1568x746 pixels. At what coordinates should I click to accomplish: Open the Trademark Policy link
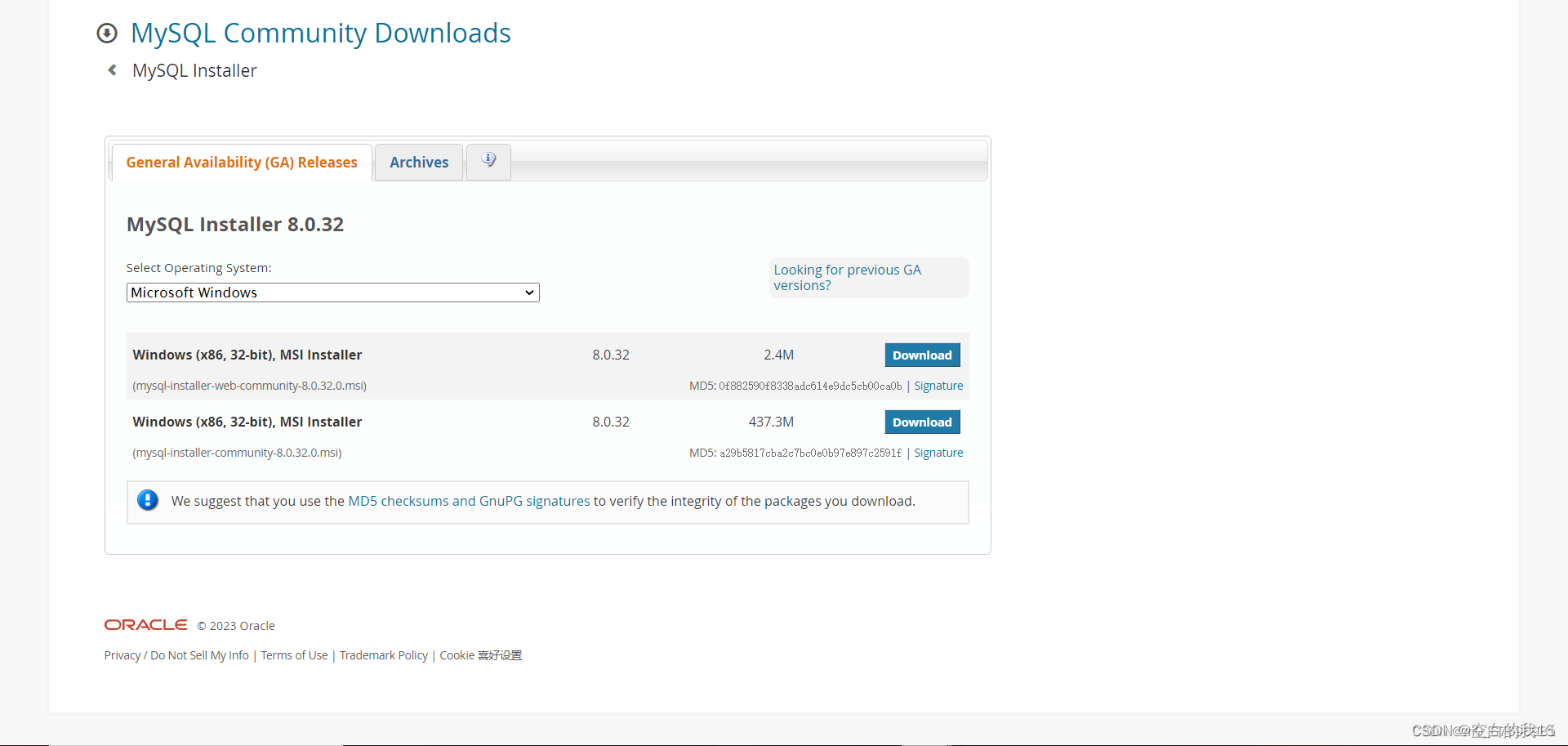tap(384, 655)
